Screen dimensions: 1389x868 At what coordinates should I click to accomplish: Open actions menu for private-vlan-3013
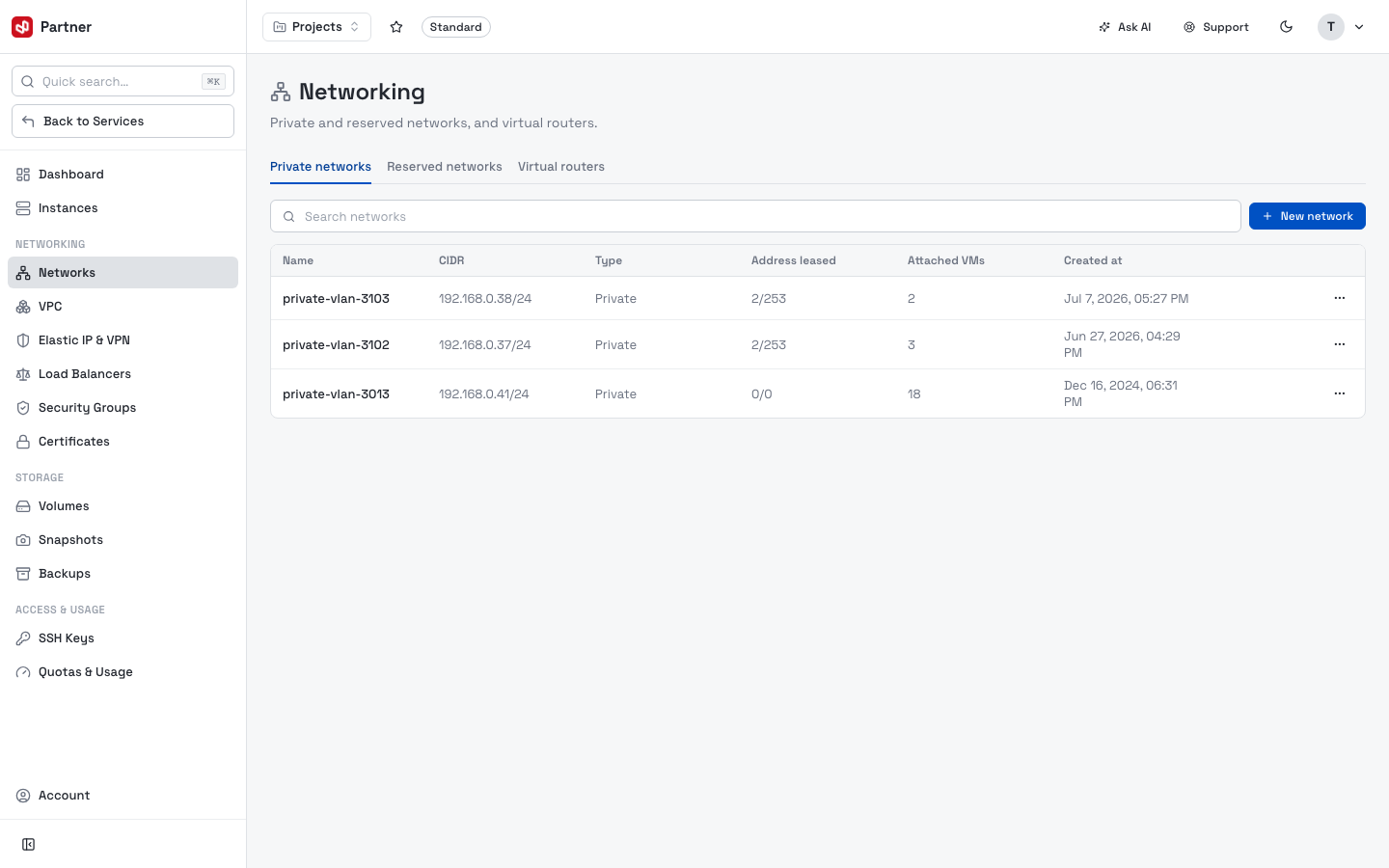click(x=1340, y=393)
